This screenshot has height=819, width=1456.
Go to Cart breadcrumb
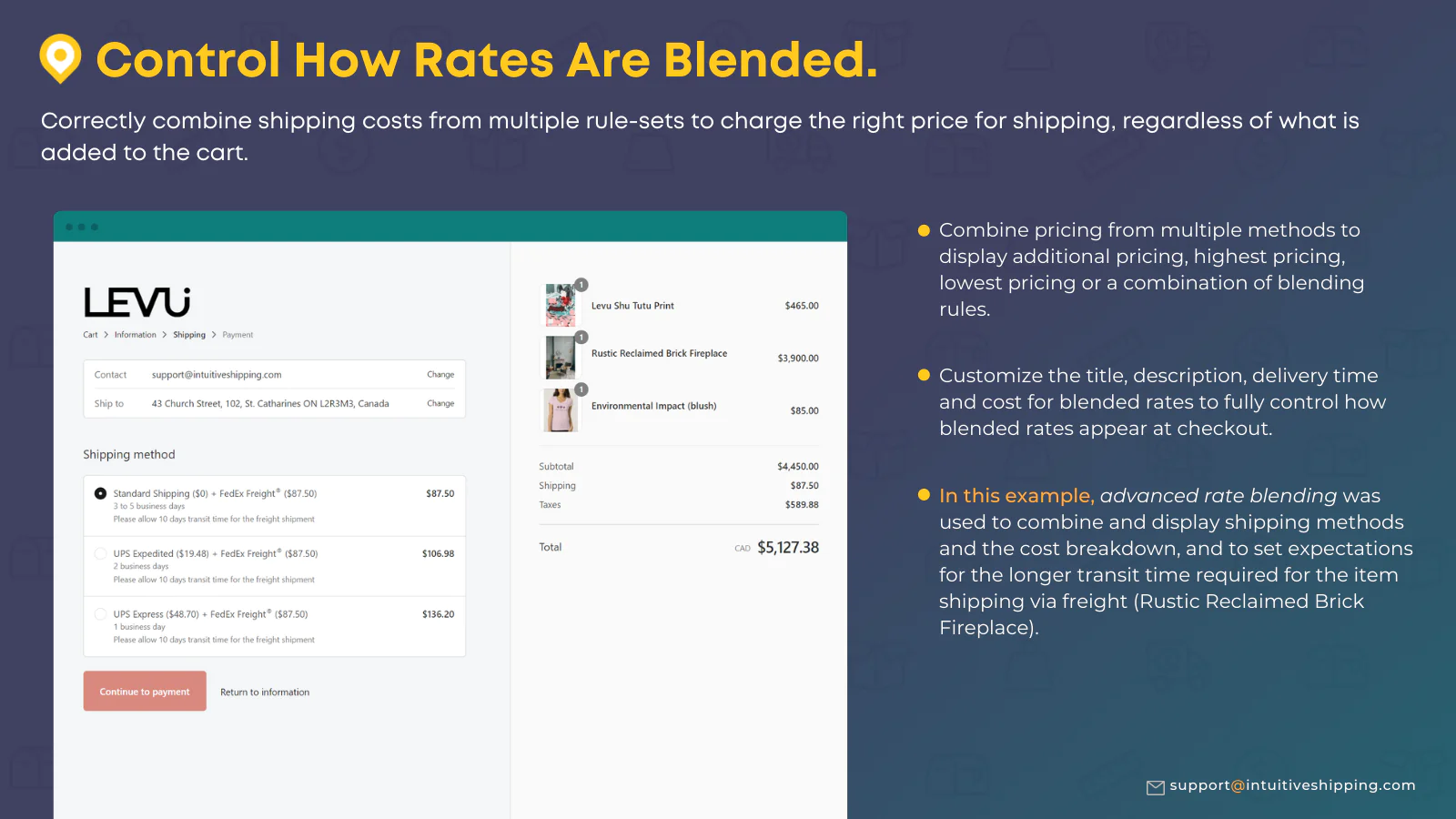pos(90,335)
